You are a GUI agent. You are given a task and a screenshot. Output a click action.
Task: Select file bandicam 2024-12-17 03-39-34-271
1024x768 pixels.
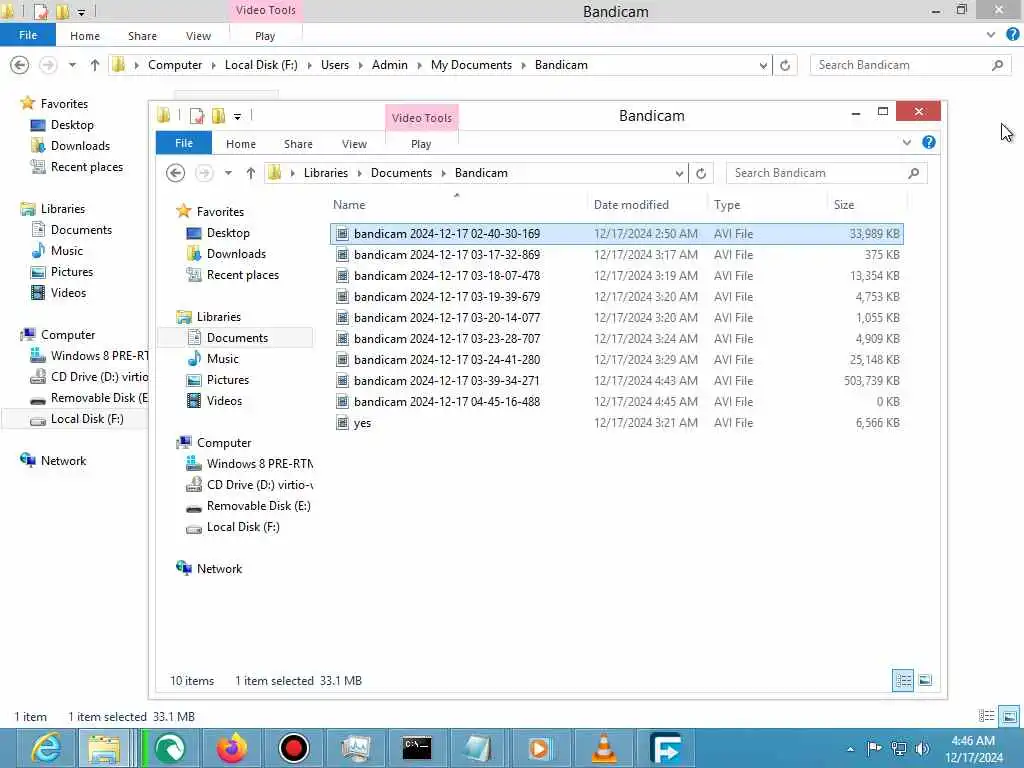pos(616,381)
